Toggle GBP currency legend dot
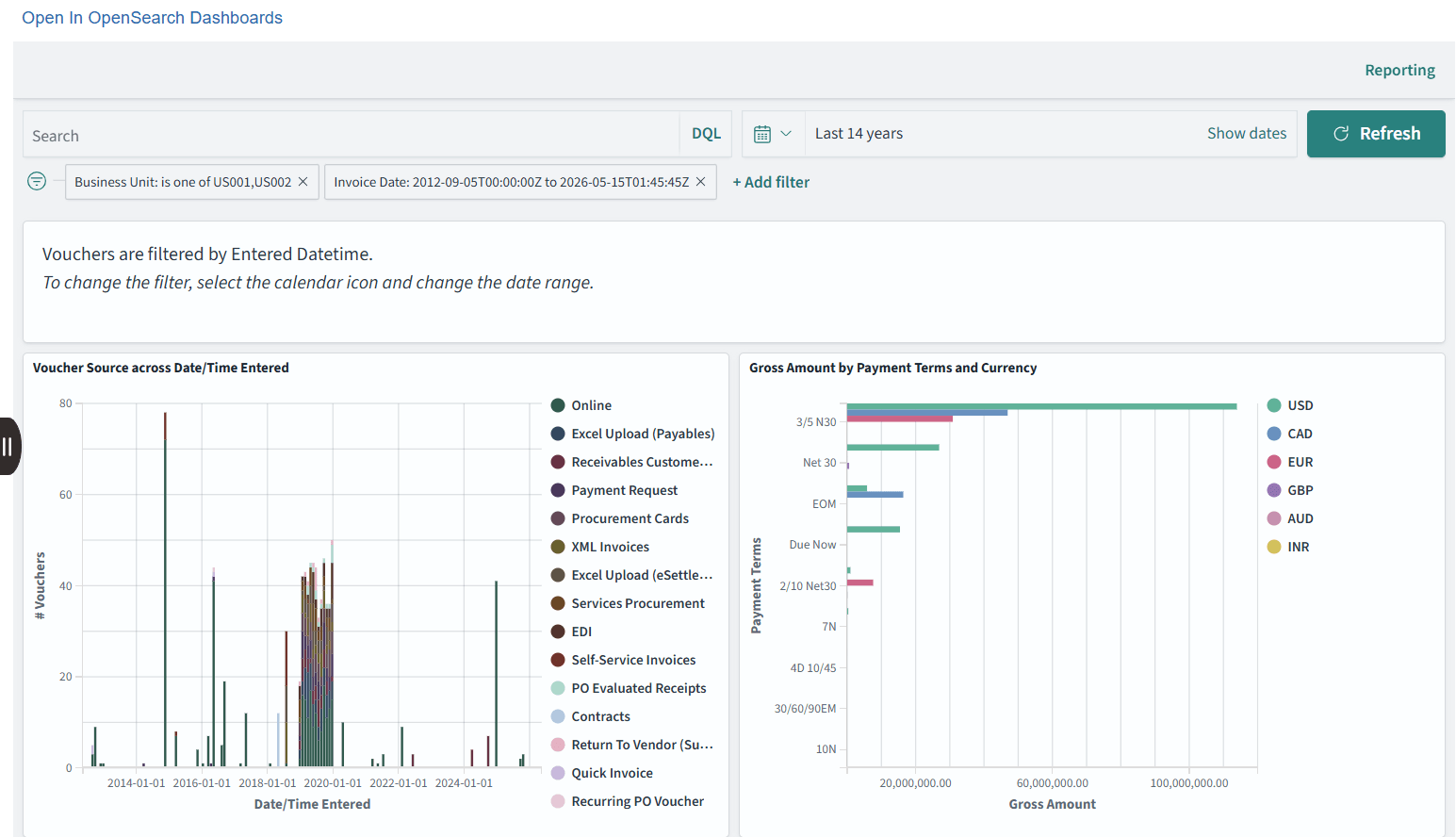 (1274, 490)
